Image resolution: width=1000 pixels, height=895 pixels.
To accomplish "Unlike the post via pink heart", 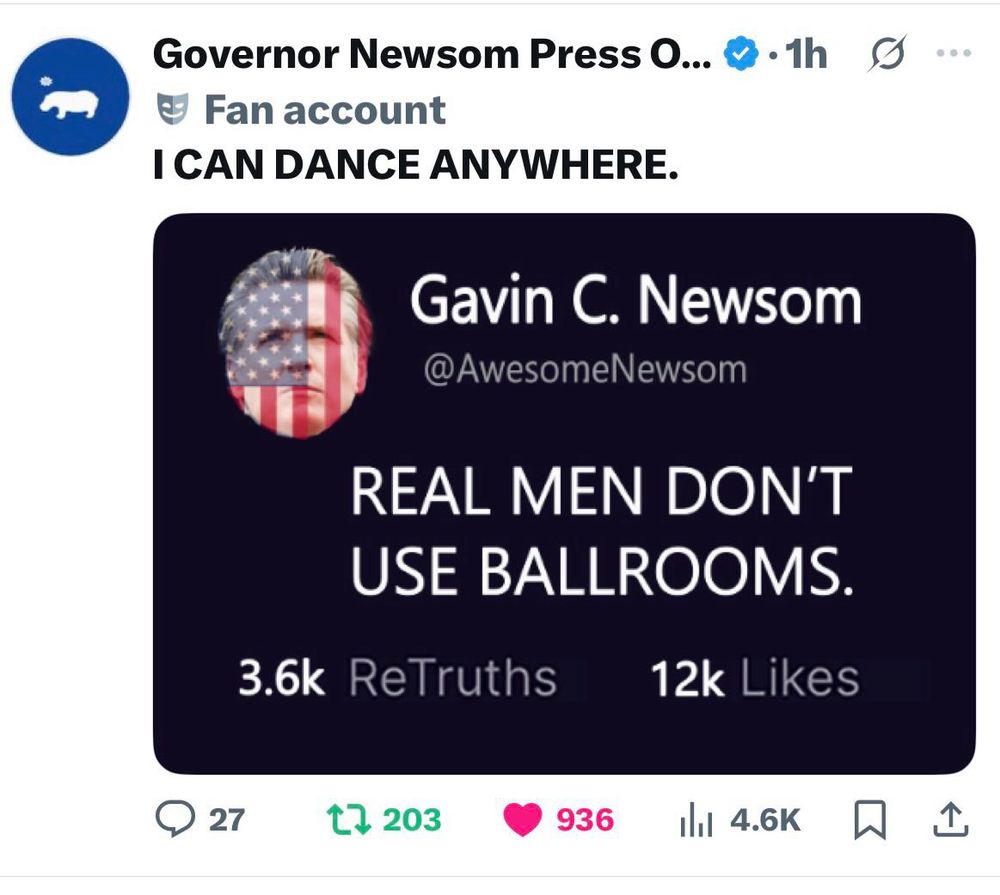I will (x=522, y=820).
